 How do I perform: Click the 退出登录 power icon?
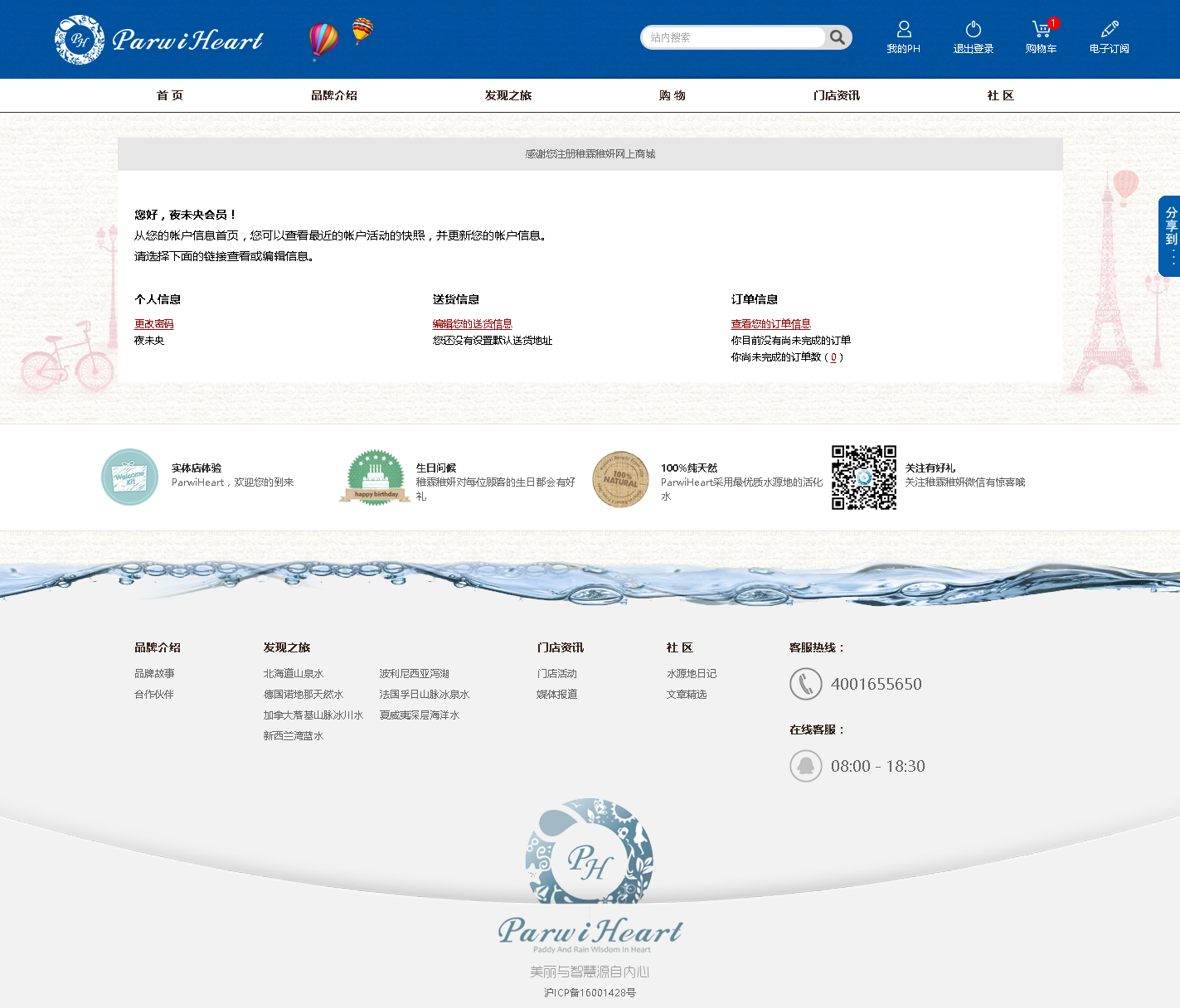973,30
